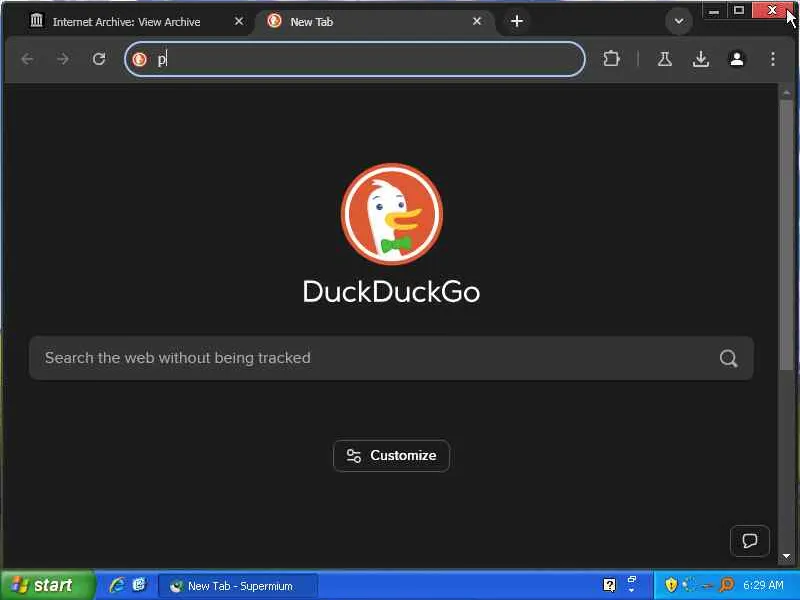Open the Customize button
The width and height of the screenshot is (800, 600).
[x=391, y=456]
